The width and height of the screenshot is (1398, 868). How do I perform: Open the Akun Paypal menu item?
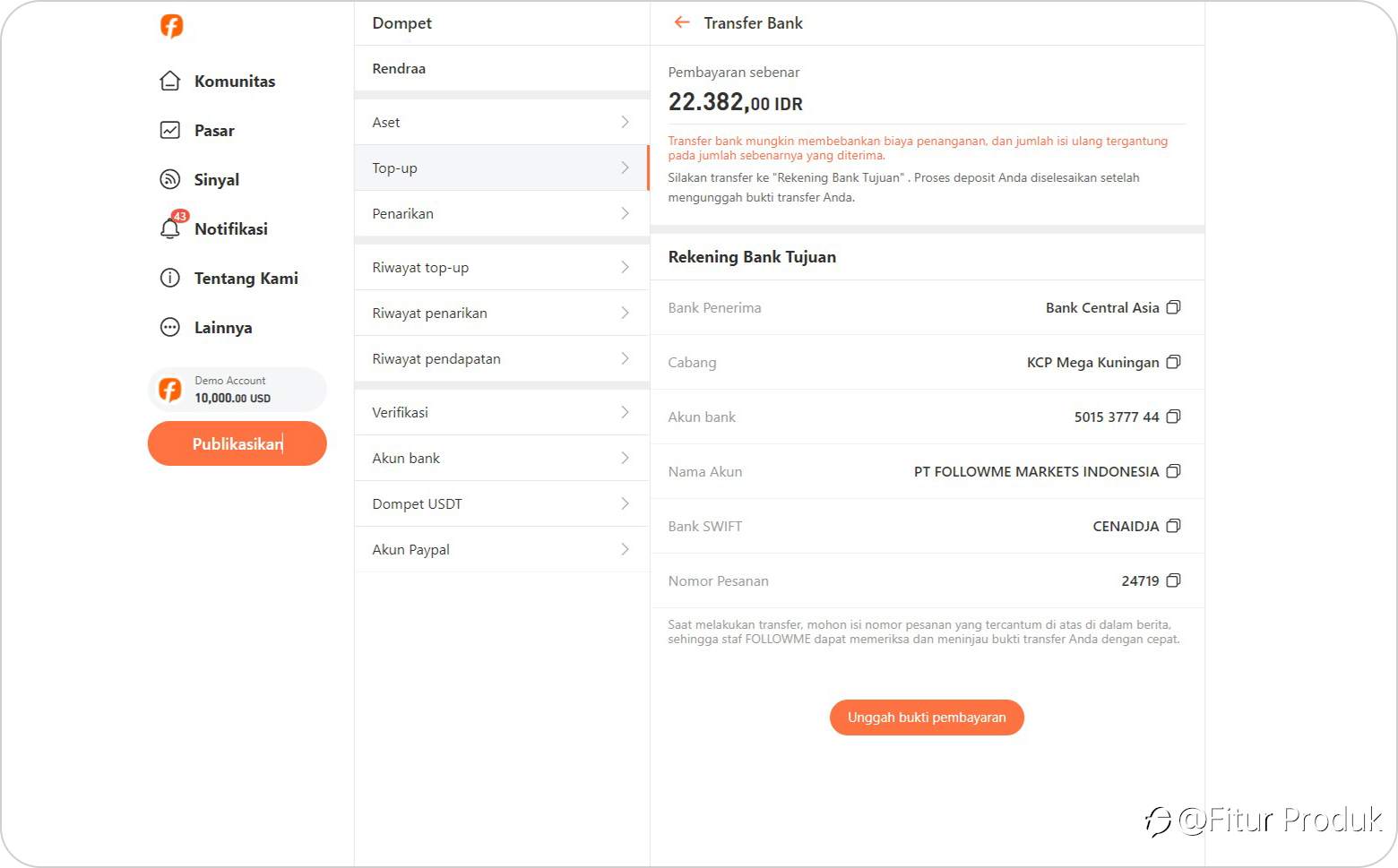coord(502,549)
